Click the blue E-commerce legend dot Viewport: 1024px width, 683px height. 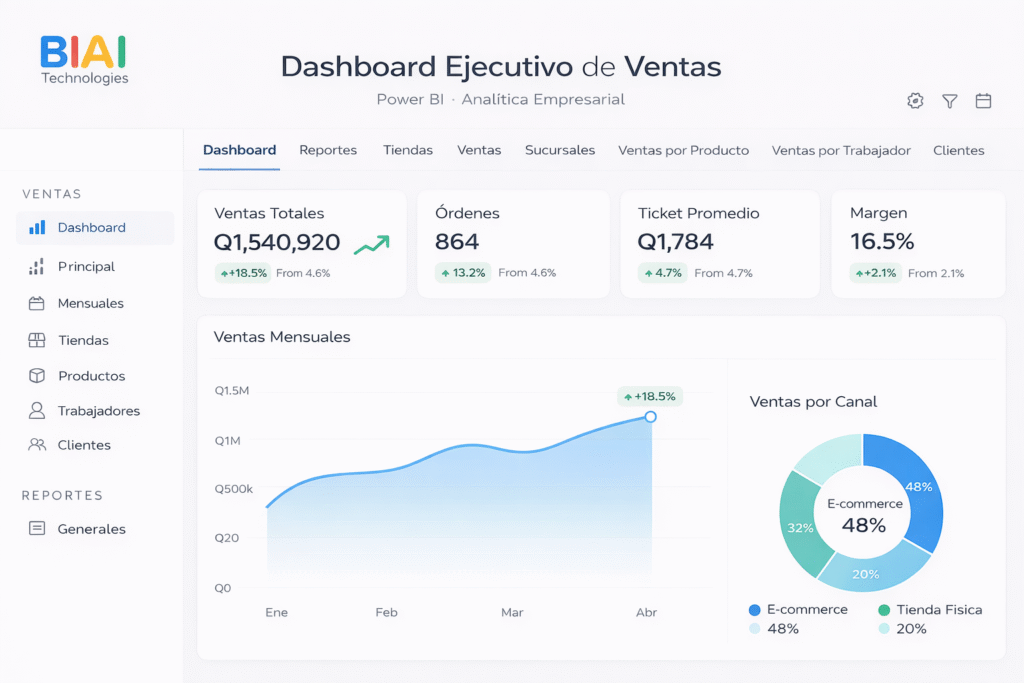point(754,610)
